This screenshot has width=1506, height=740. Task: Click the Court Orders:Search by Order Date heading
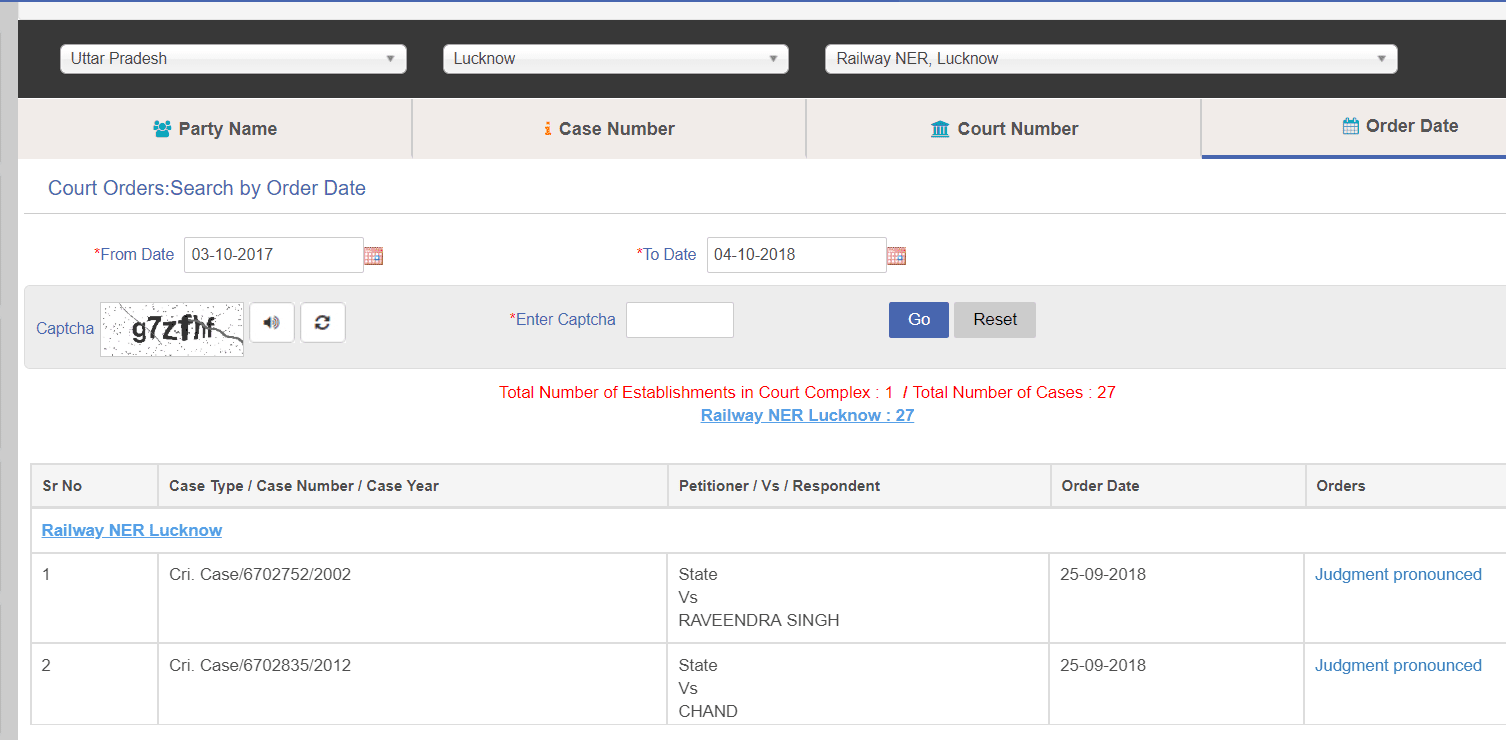[x=207, y=188]
